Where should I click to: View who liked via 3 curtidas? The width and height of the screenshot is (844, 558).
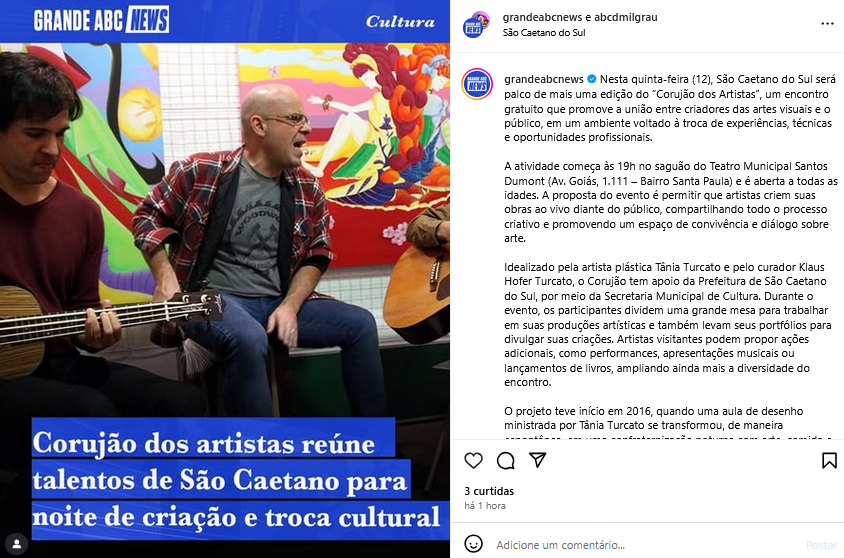489,491
